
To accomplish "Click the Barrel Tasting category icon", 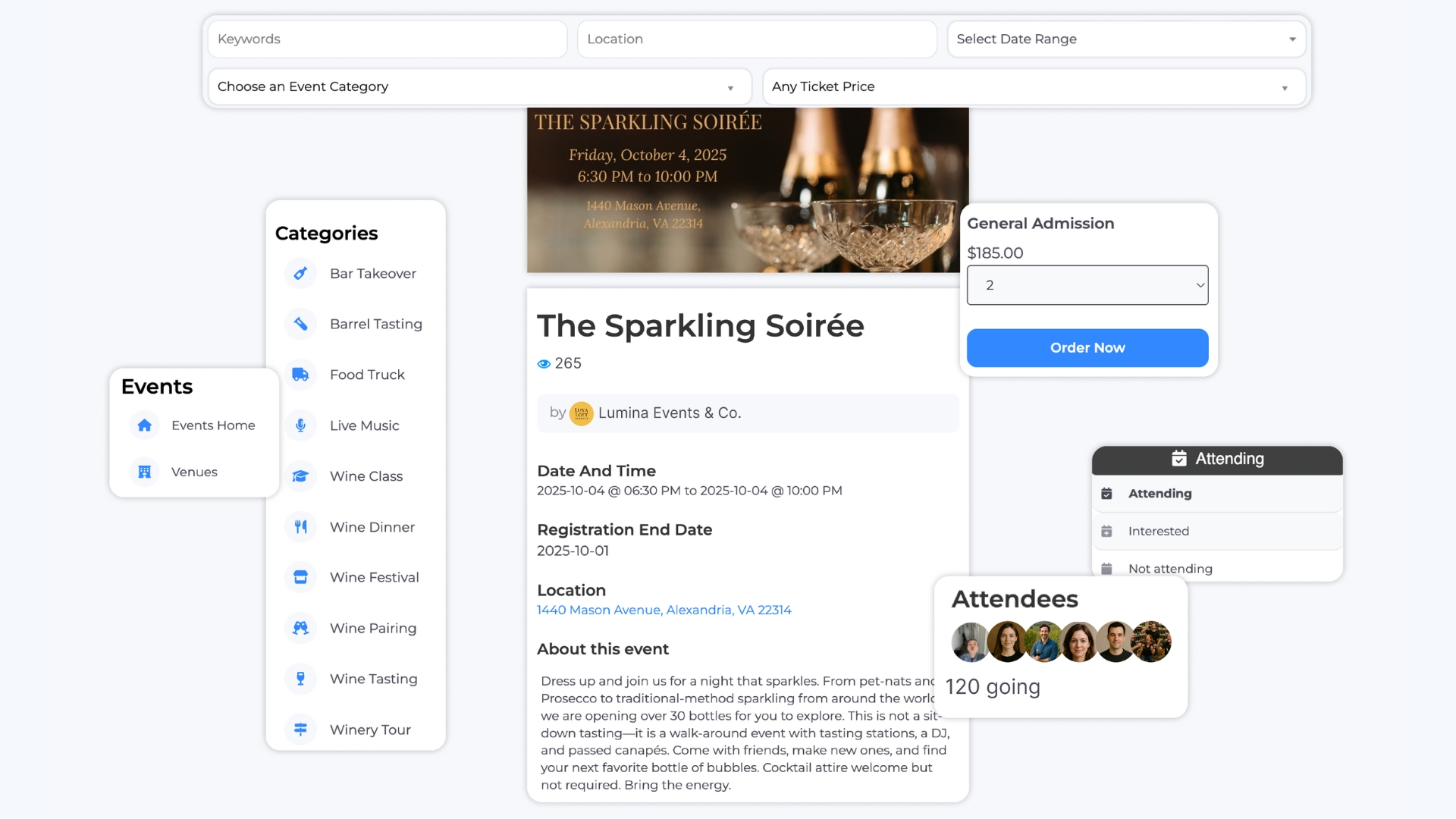I will coord(301,325).
